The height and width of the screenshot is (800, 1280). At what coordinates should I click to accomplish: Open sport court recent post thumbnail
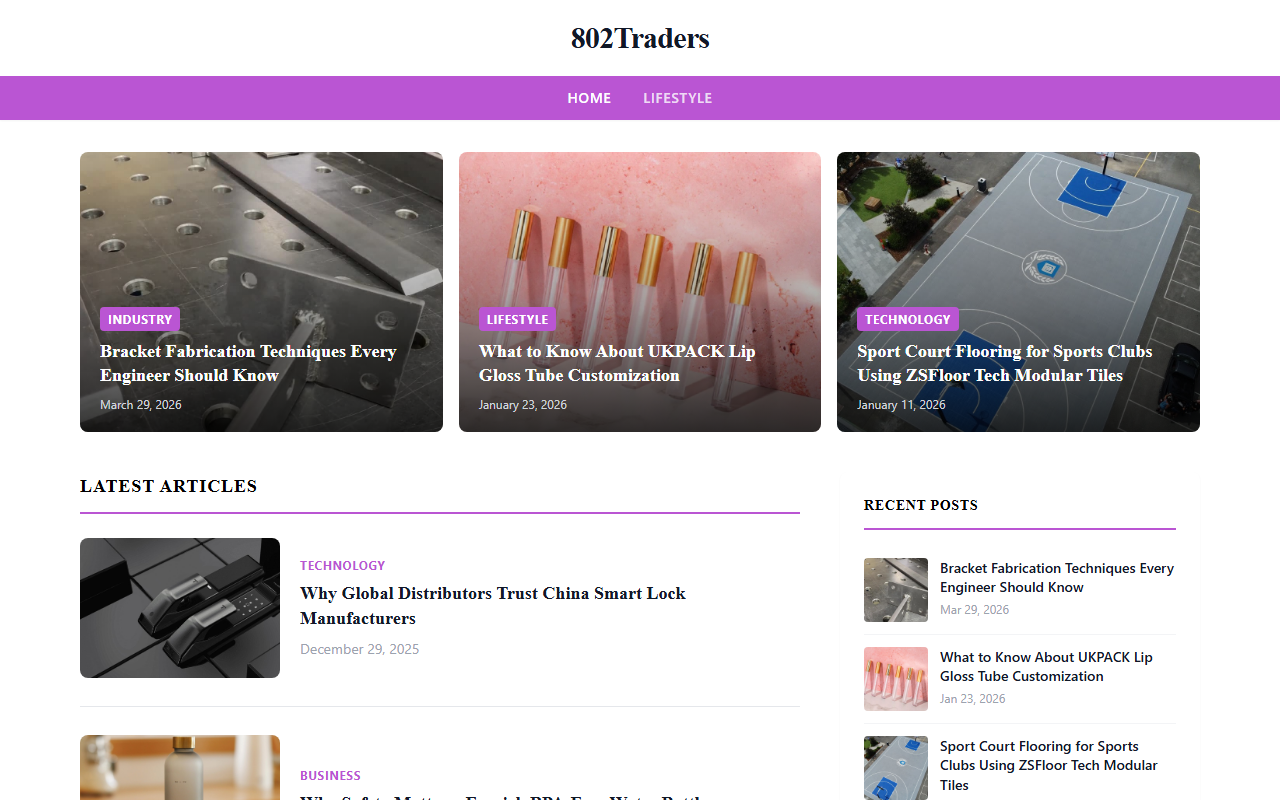pos(896,768)
